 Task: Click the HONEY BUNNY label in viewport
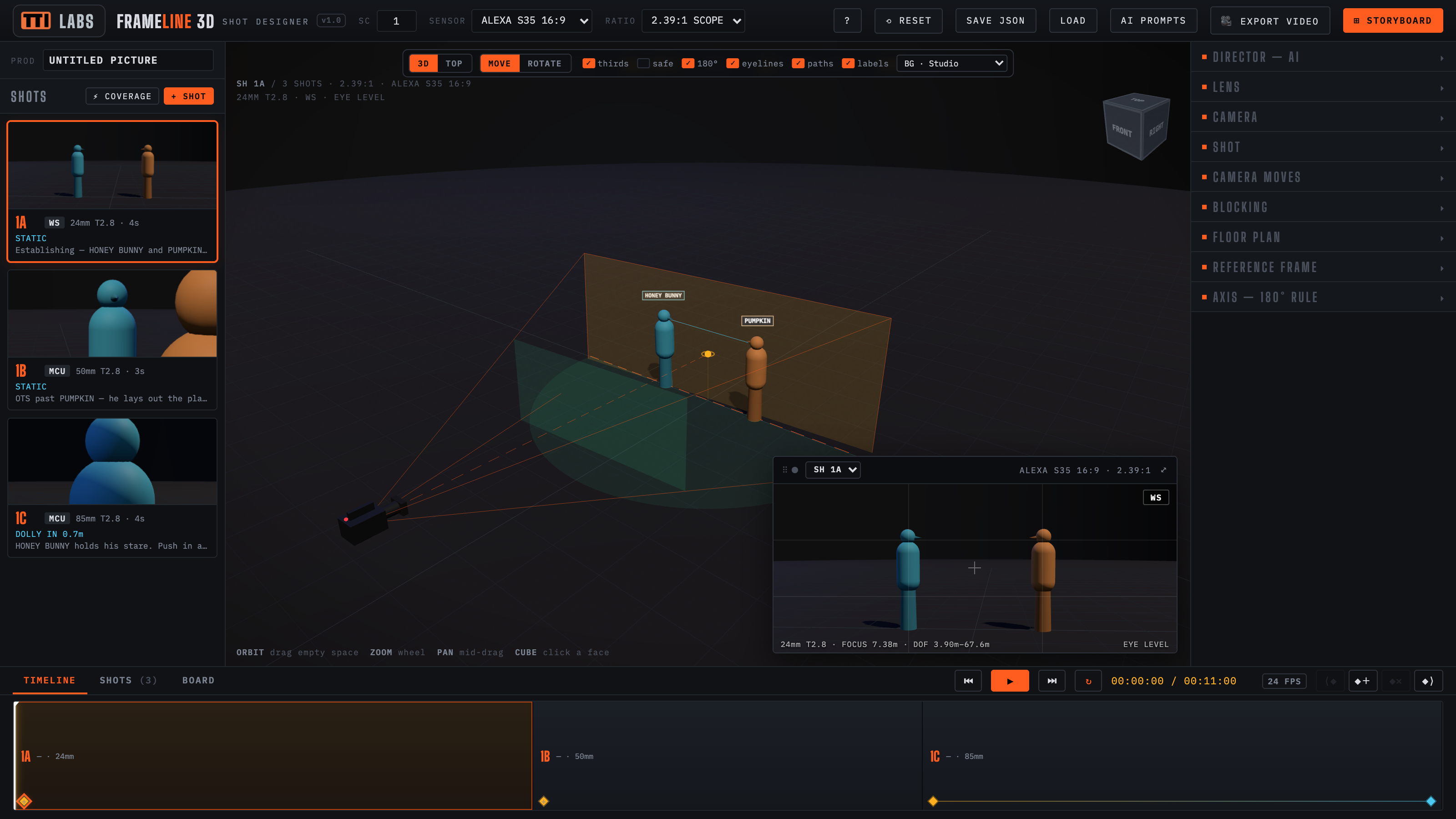663,295
